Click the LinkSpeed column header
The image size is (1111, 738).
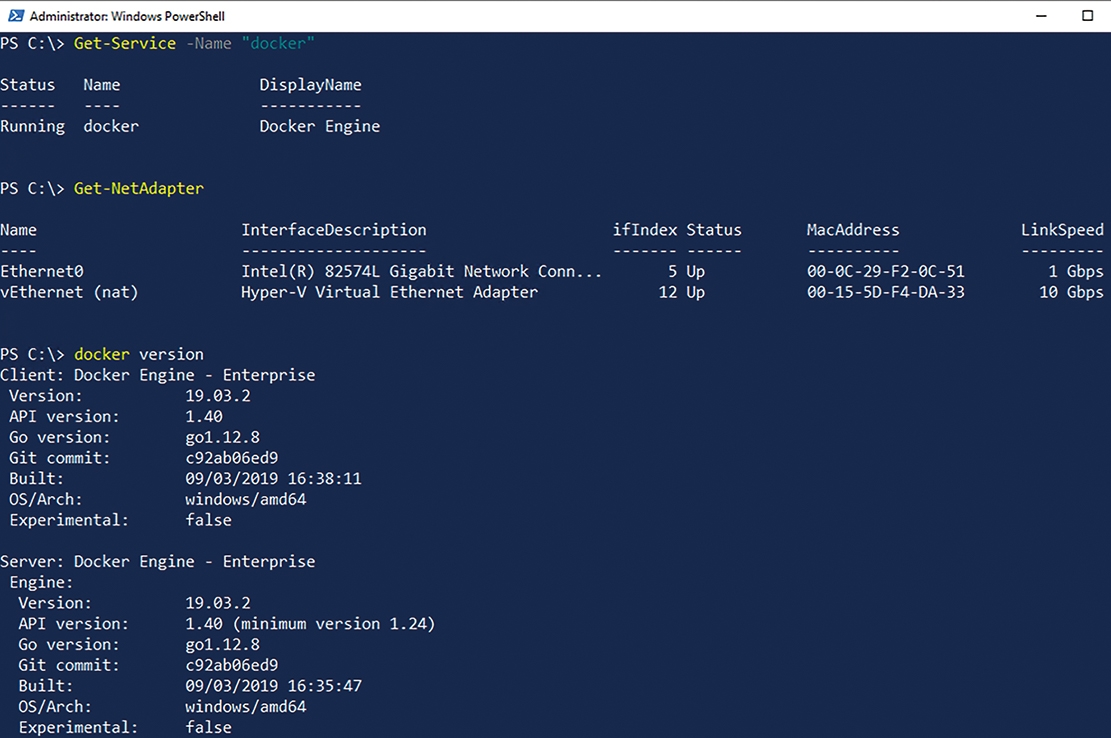[1062, 230]
